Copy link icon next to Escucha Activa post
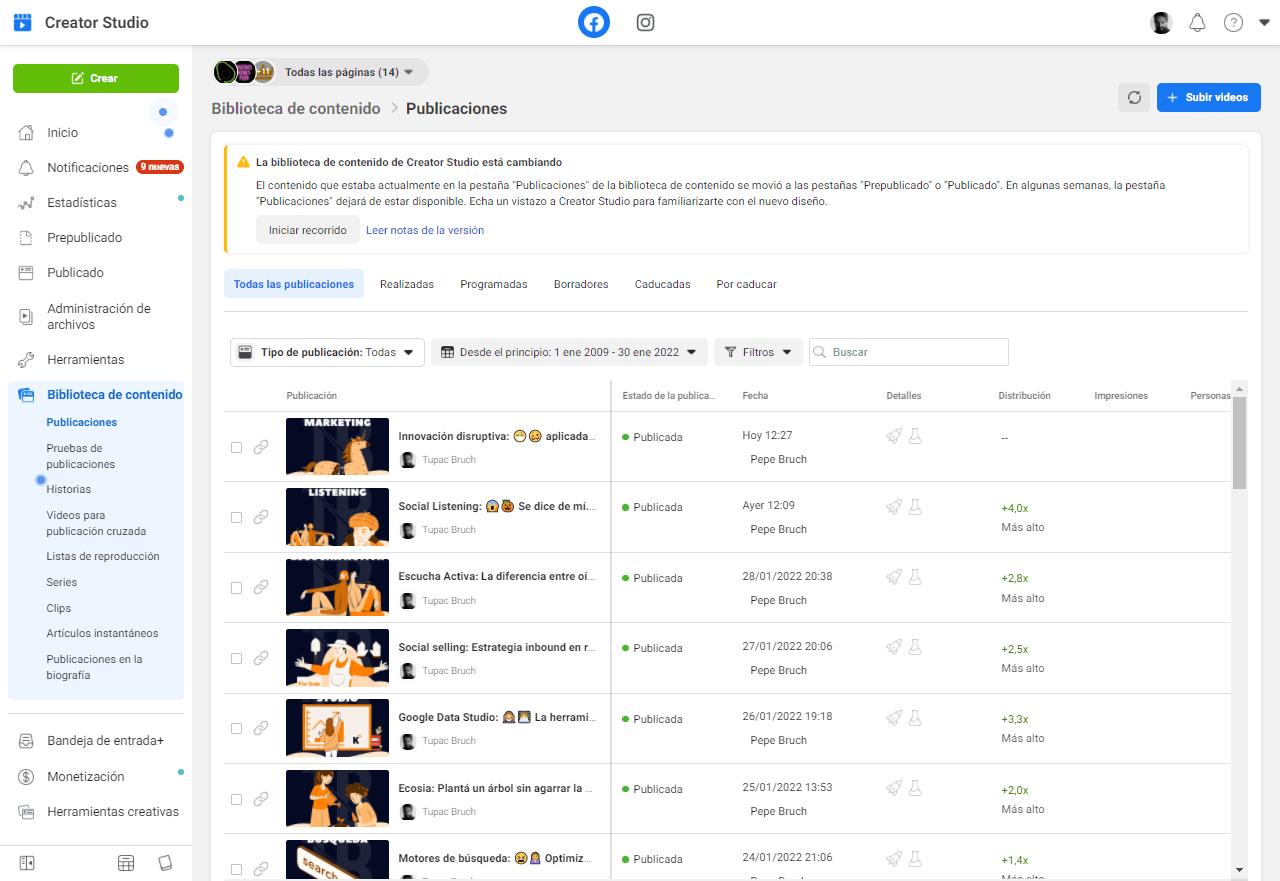The image size is (1280, 881). (262, 587)
